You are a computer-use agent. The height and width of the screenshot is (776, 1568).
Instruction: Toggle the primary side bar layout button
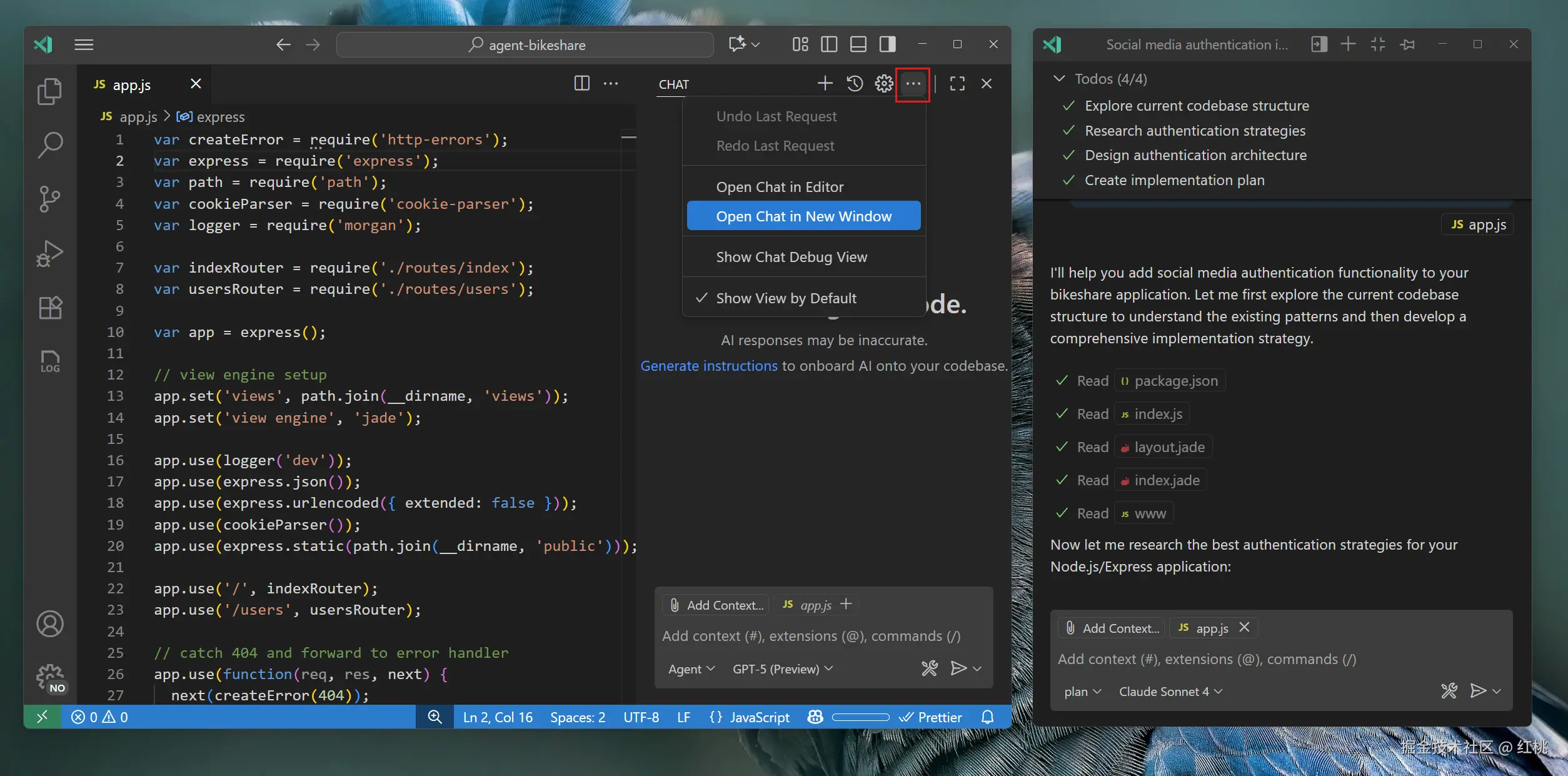point(829,44)
